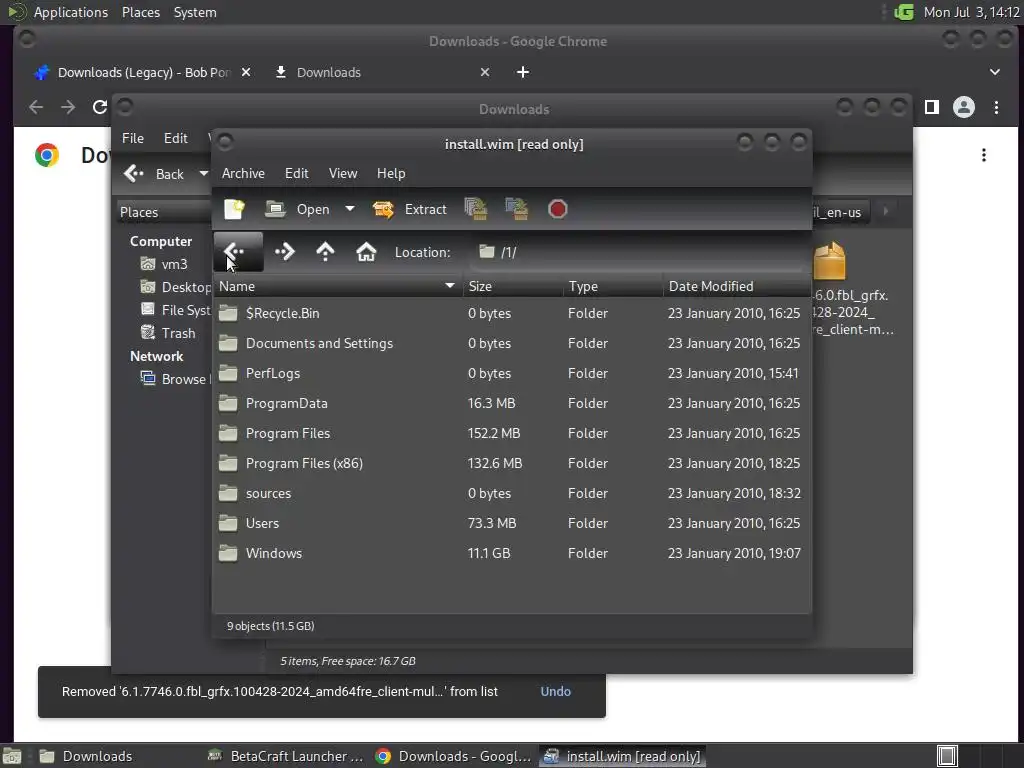Open Desktop in Places sidebar
The width and height of the screenshot is (1024, 768).
pyautogui.click(x=175, y=287)
